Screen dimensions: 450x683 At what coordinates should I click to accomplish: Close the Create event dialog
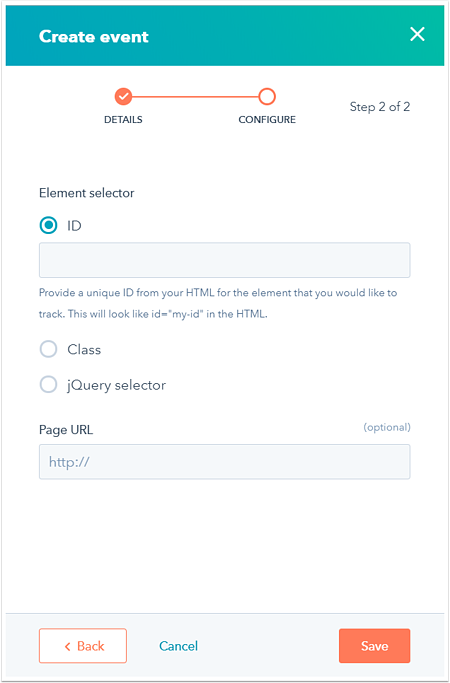[x=417, y=34]
